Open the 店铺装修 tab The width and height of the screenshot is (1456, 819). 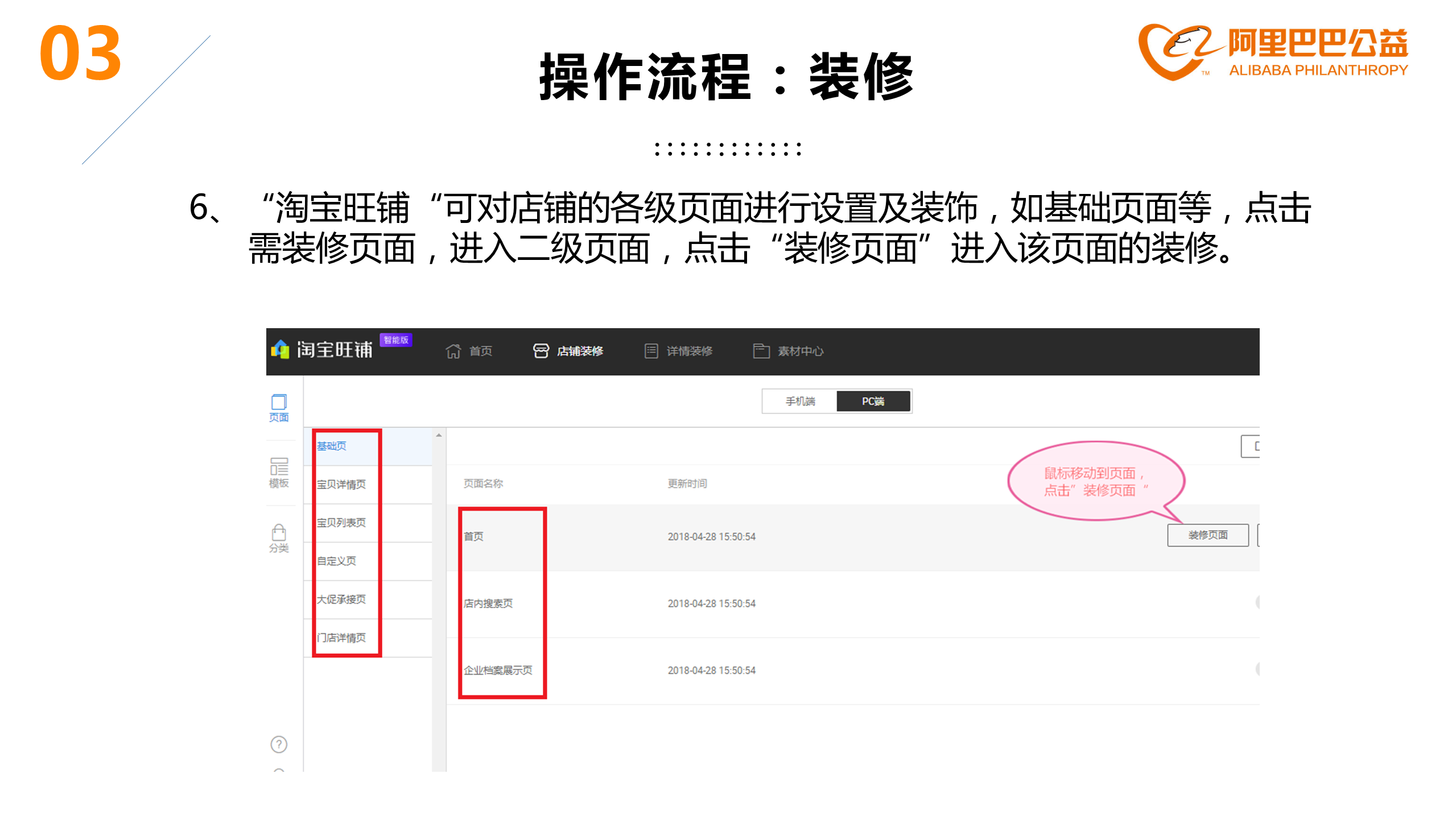pos(568,351)
